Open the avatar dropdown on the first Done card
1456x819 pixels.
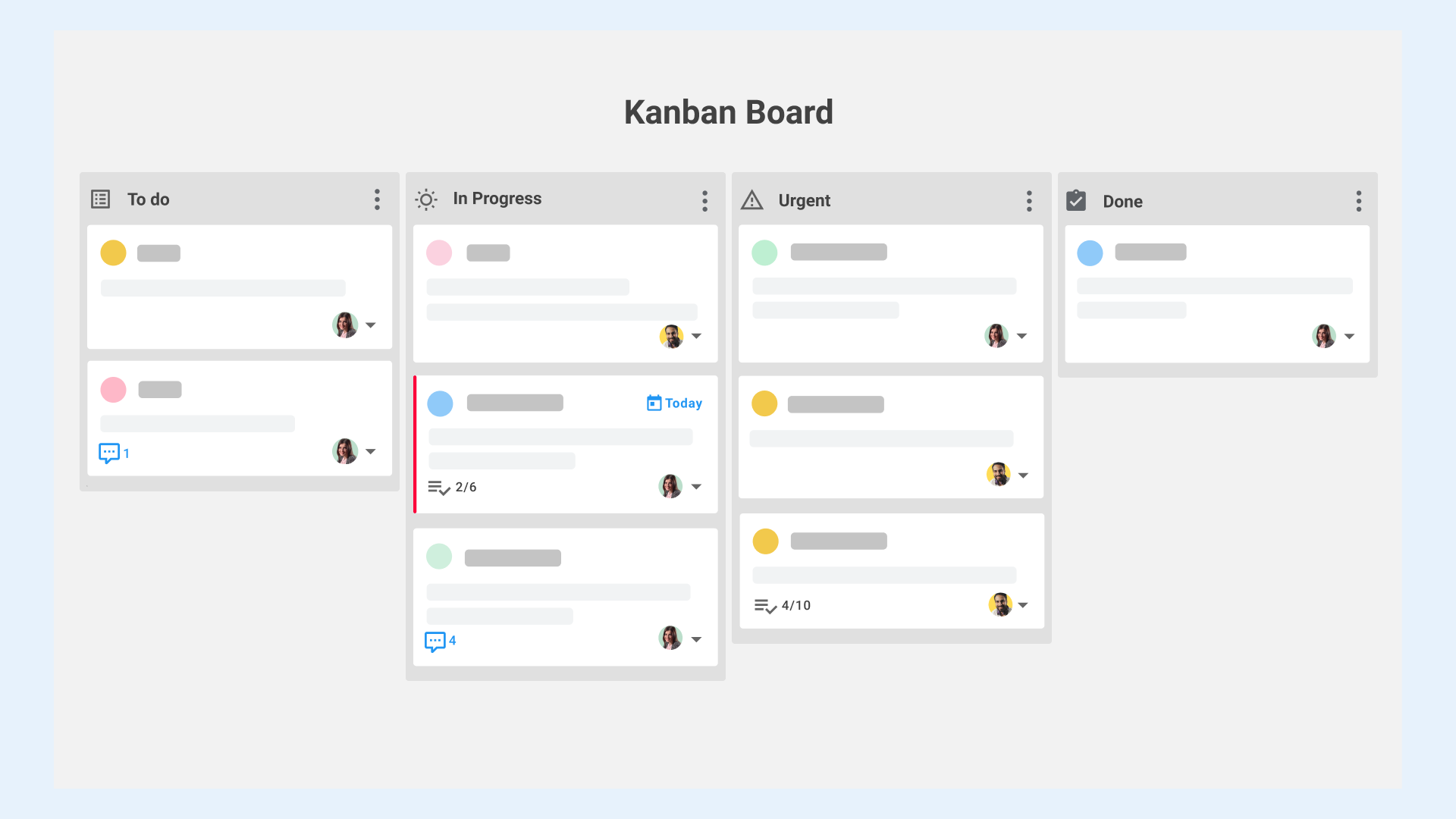(1351, 336)
